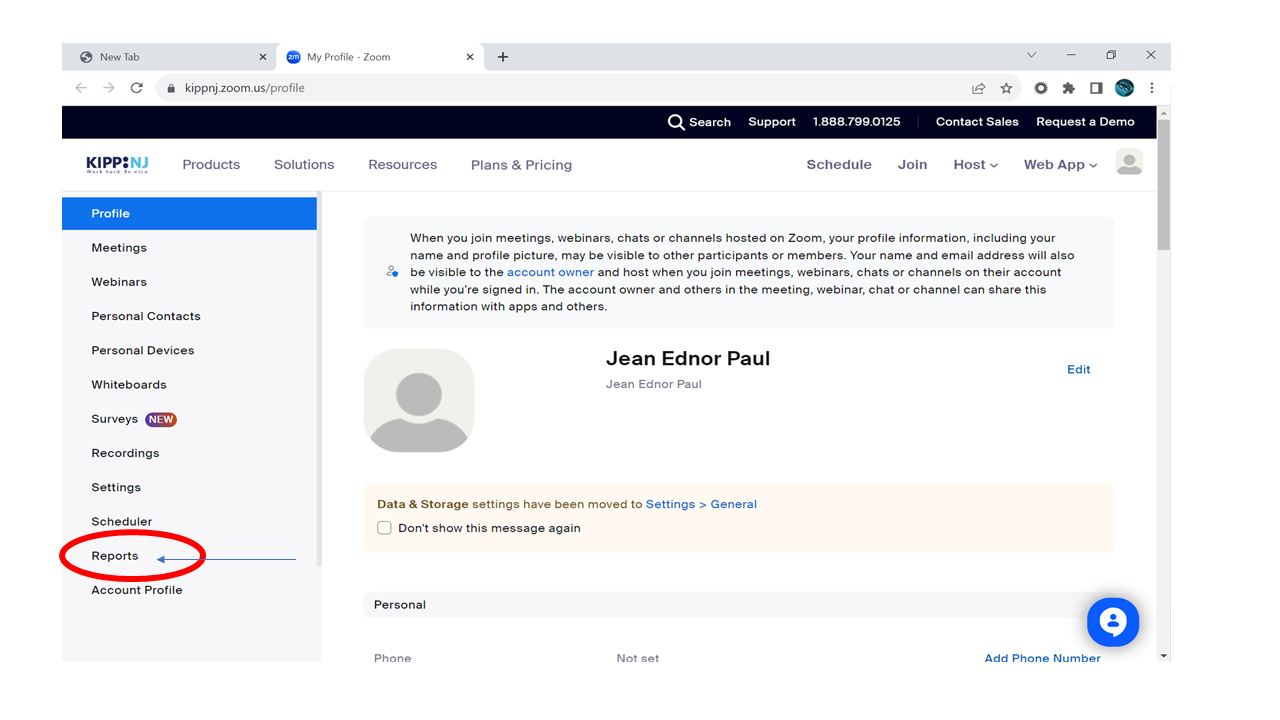
Task: Open the Chrome extensions puzzle icon
Action: (x=1068, y=88)
